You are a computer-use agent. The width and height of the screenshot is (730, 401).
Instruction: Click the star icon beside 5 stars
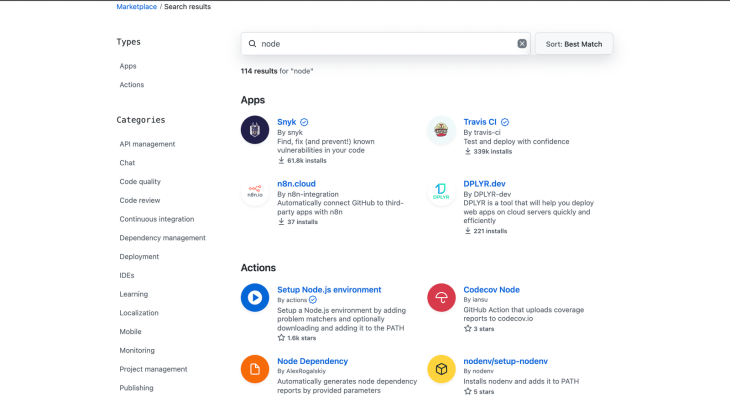point(467,391)
